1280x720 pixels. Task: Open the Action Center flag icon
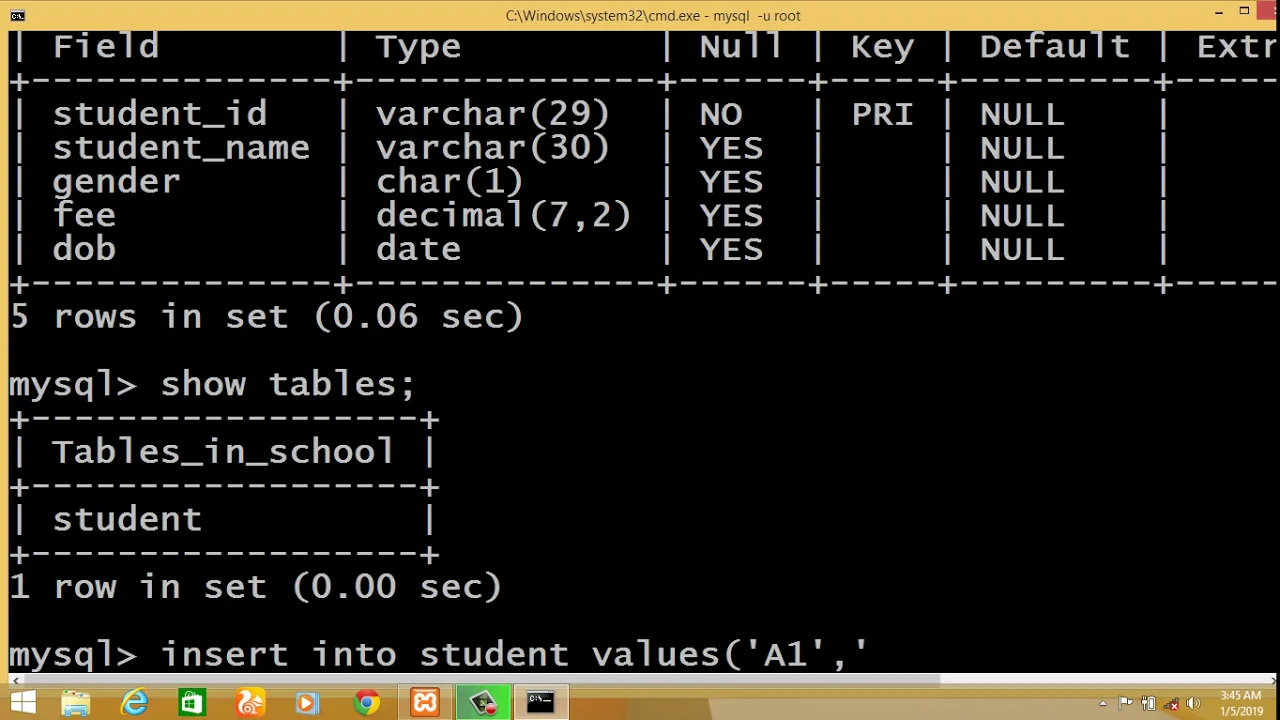[x=1126, y=704]
